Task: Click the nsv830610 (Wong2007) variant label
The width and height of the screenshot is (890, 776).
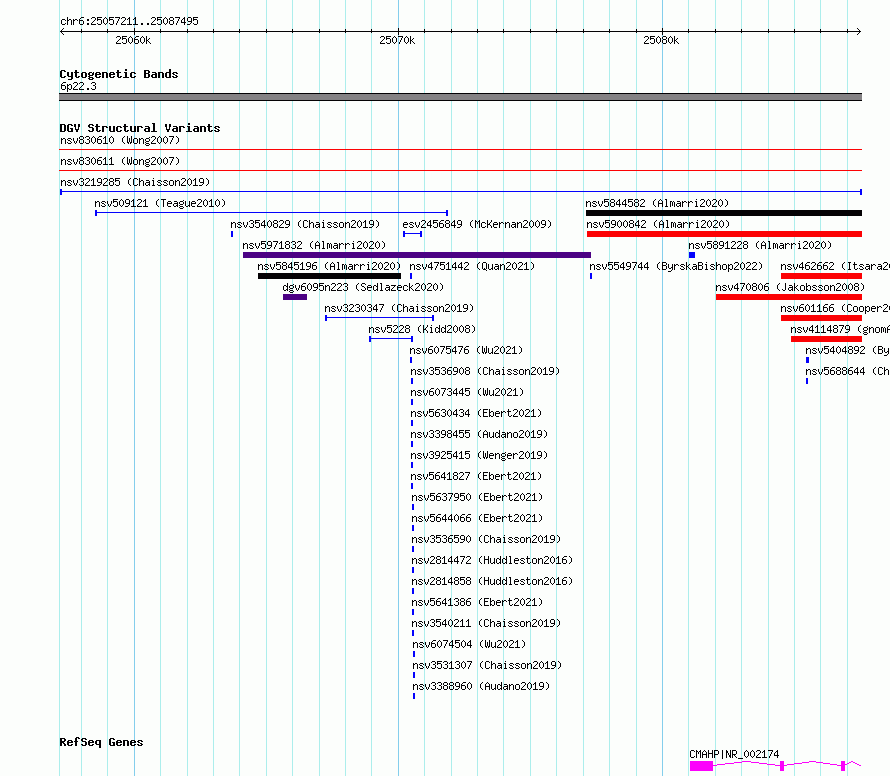Action: [x=120, y=140]
